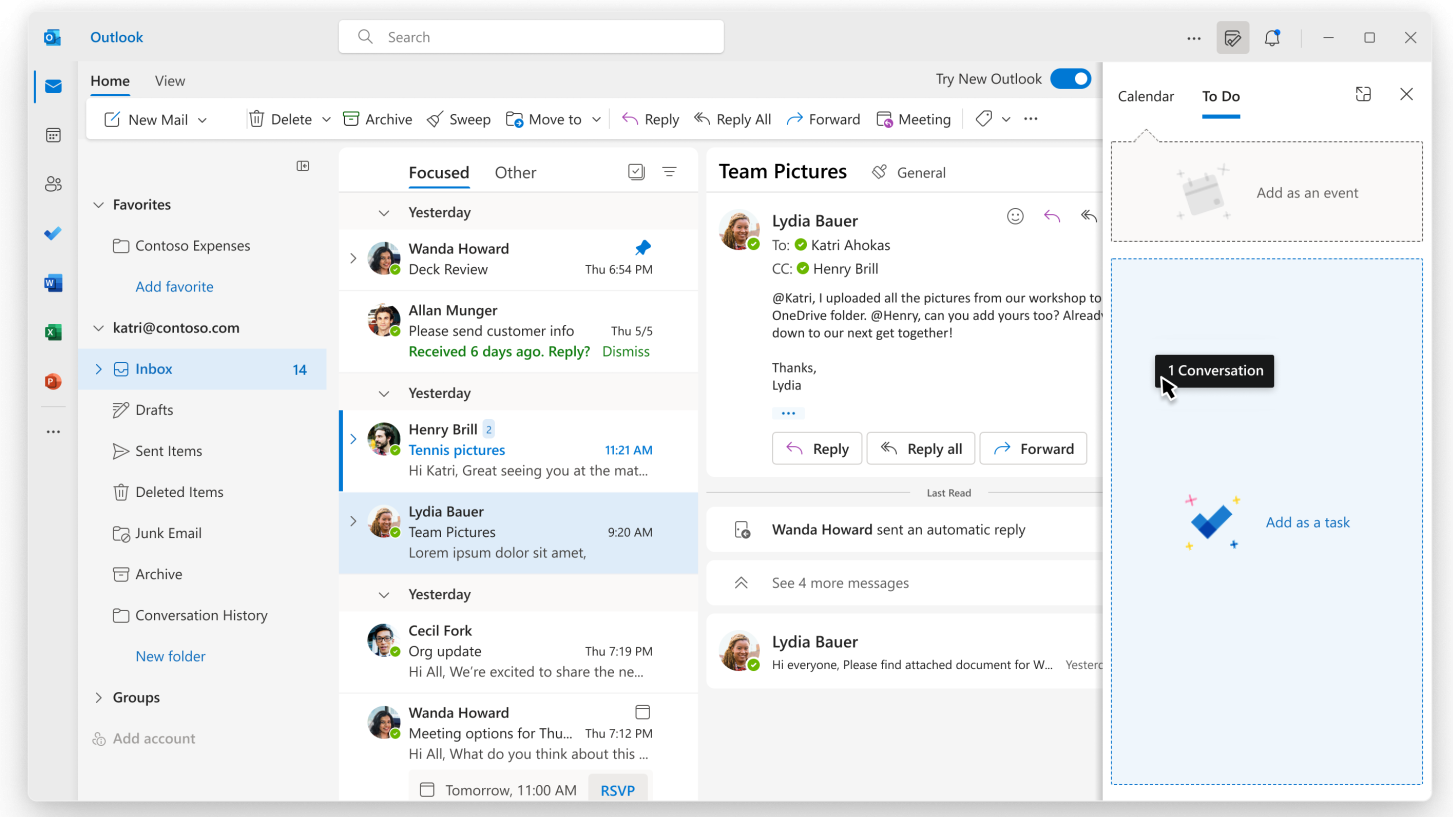The width and height of the screenshot is (1453, 817).
Task: Open Move to dropdown arrow
Action: 596,120
